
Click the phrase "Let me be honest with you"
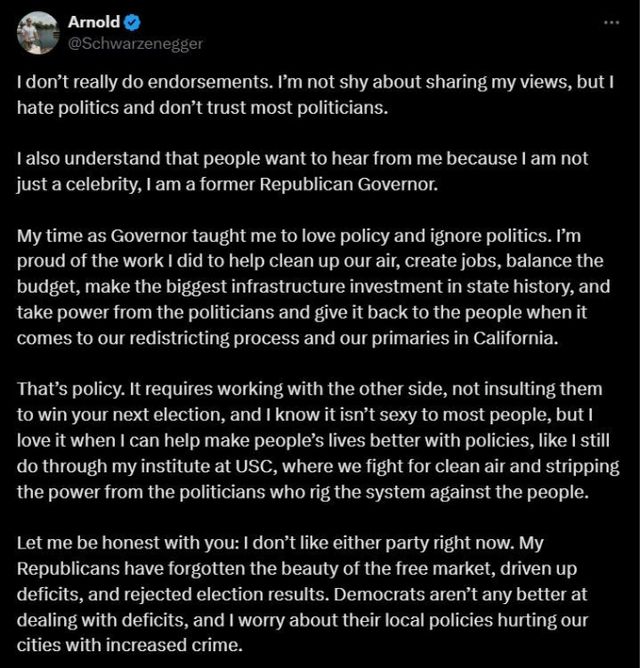(x=116, y=542)
